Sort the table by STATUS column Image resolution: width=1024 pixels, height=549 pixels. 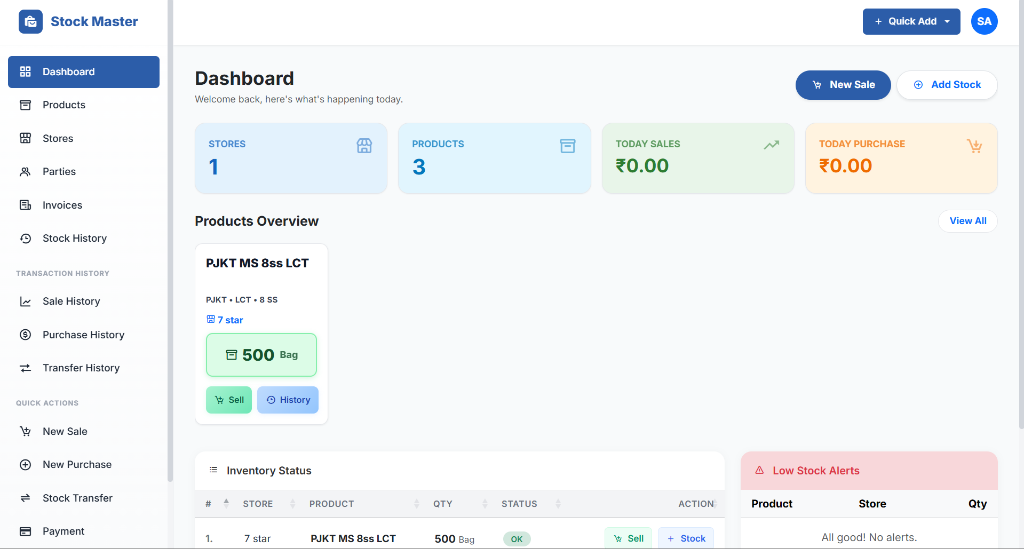coord(530,504)
